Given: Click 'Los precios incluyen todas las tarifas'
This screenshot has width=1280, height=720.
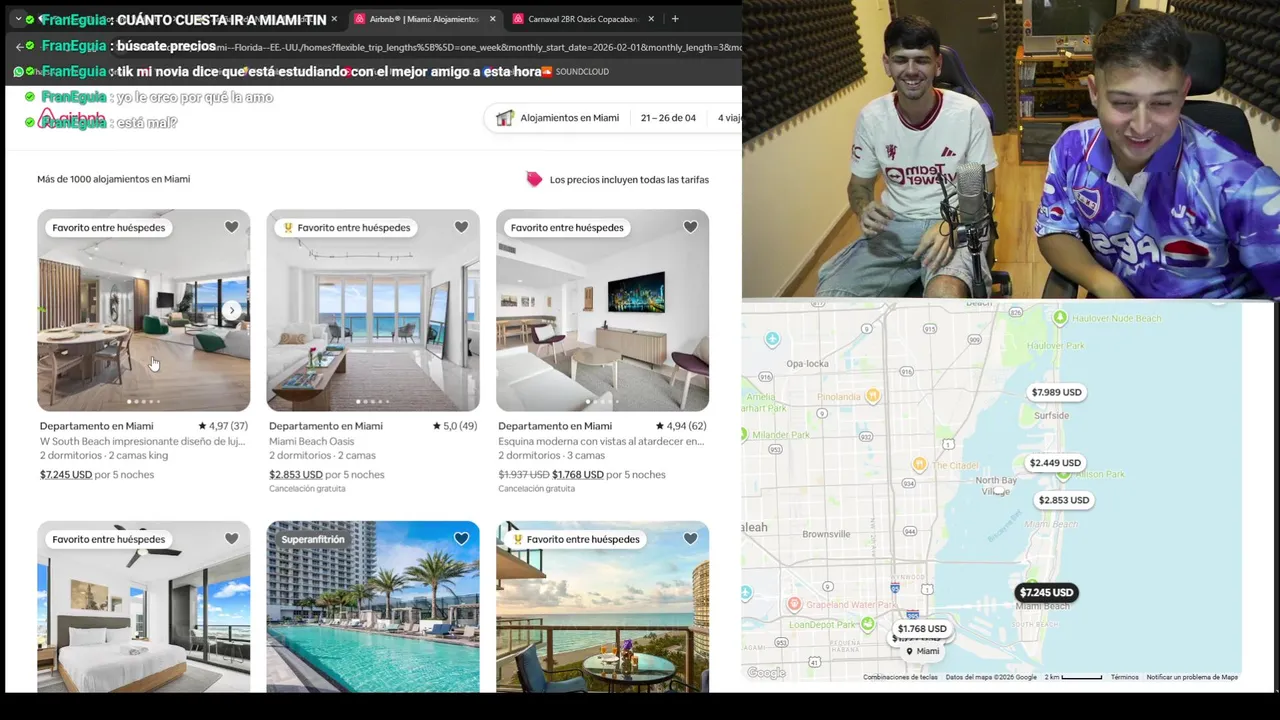Looking at the screenshot, I should pyautogui.click(x=629, y=180).
